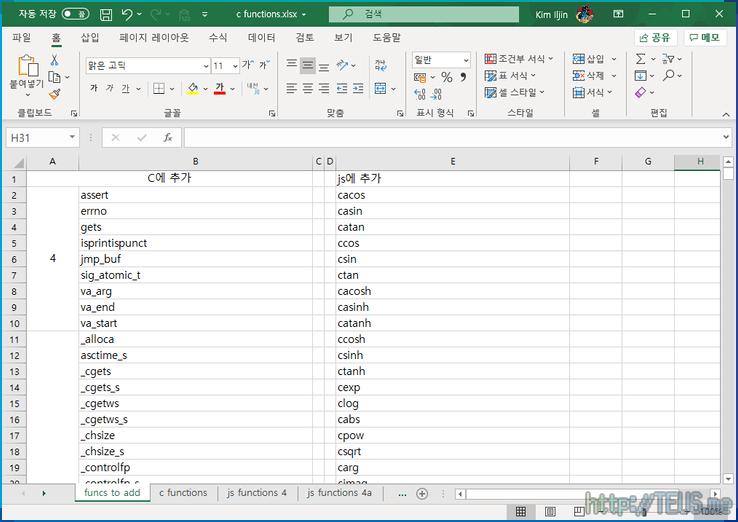This screenshot has width=738, height=522.
Task: Increase font size with larger 가 icon
Action: click(x=248, y=64)
